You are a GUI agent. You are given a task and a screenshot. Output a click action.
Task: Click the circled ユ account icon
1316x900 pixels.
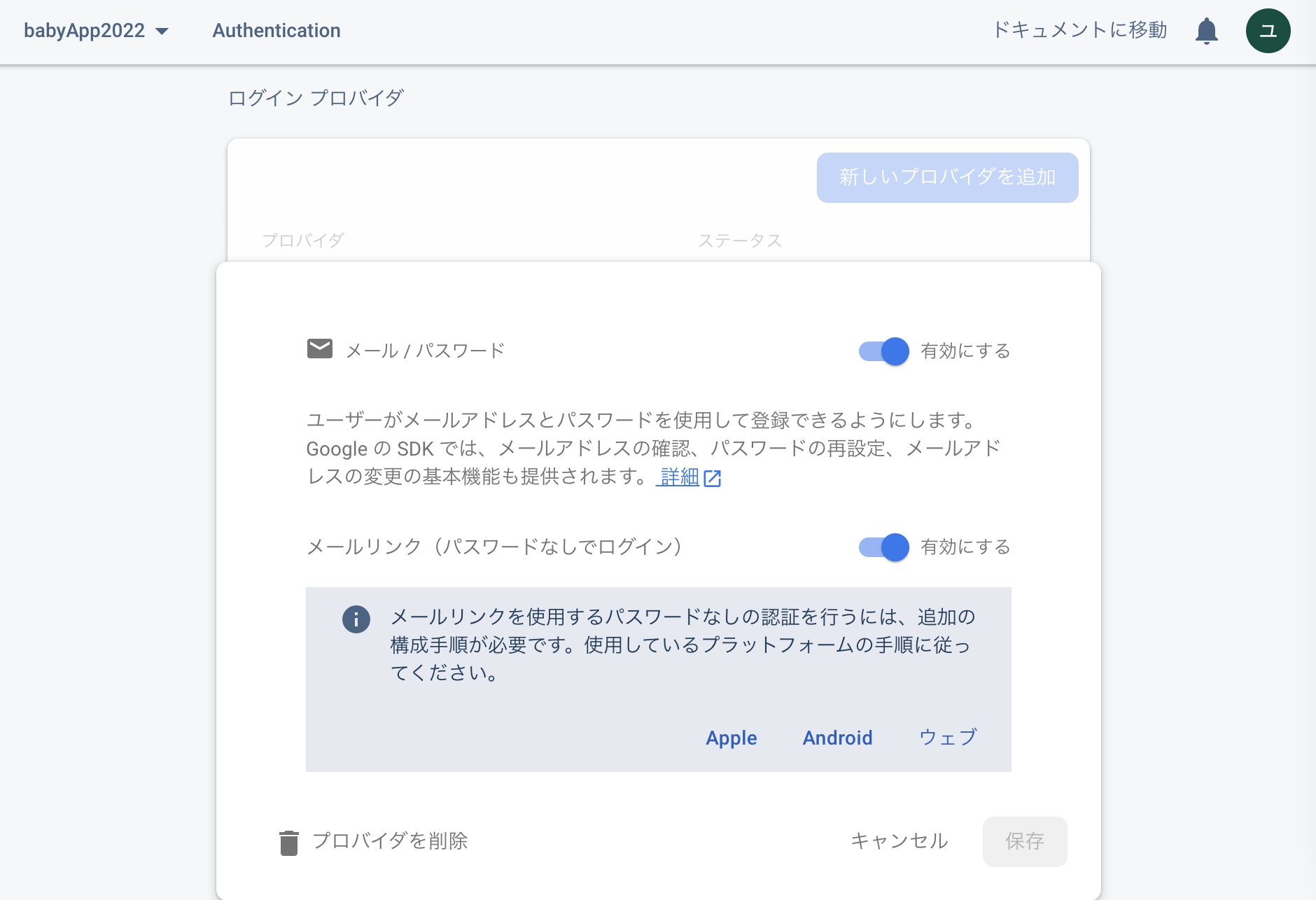point(1268,30)
